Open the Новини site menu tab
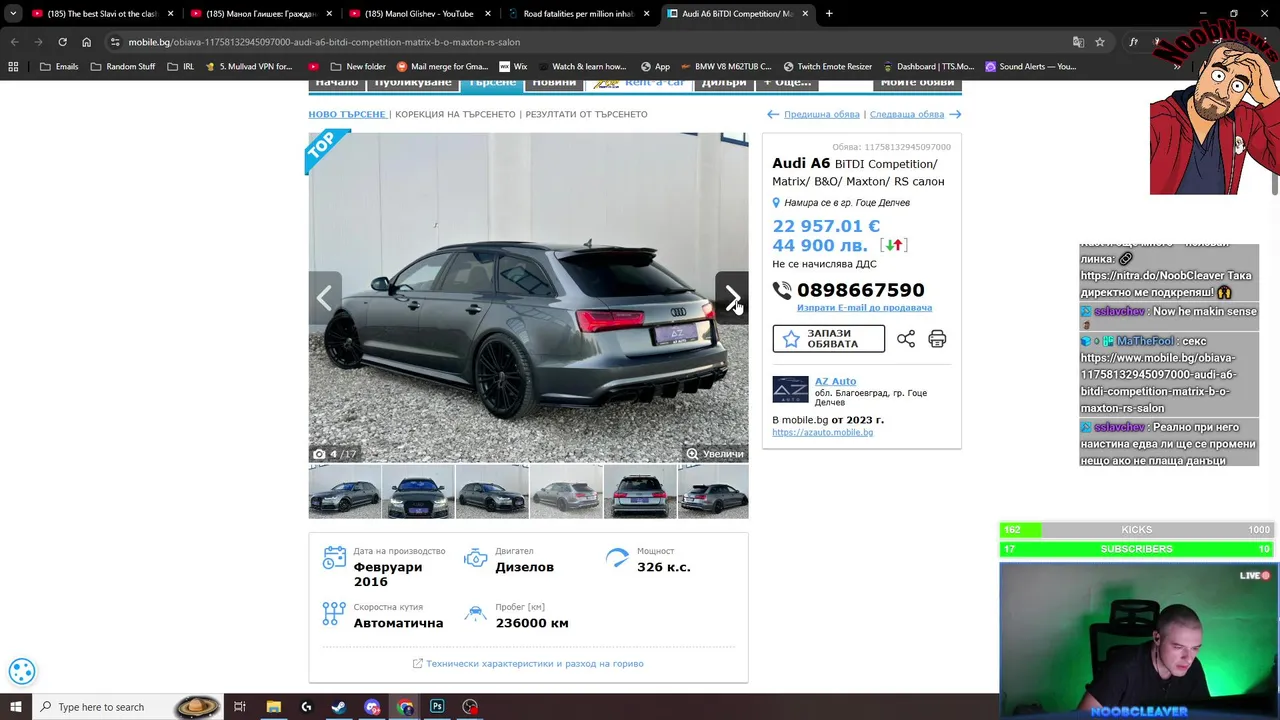Viewport: 1280px width, 720px height. click(554, 84)
